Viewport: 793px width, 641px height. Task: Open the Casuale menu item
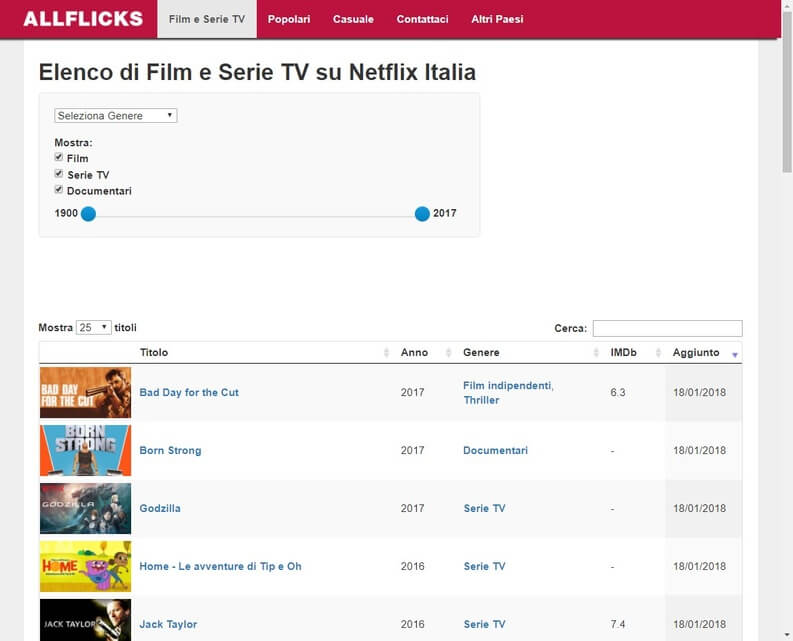353,19
